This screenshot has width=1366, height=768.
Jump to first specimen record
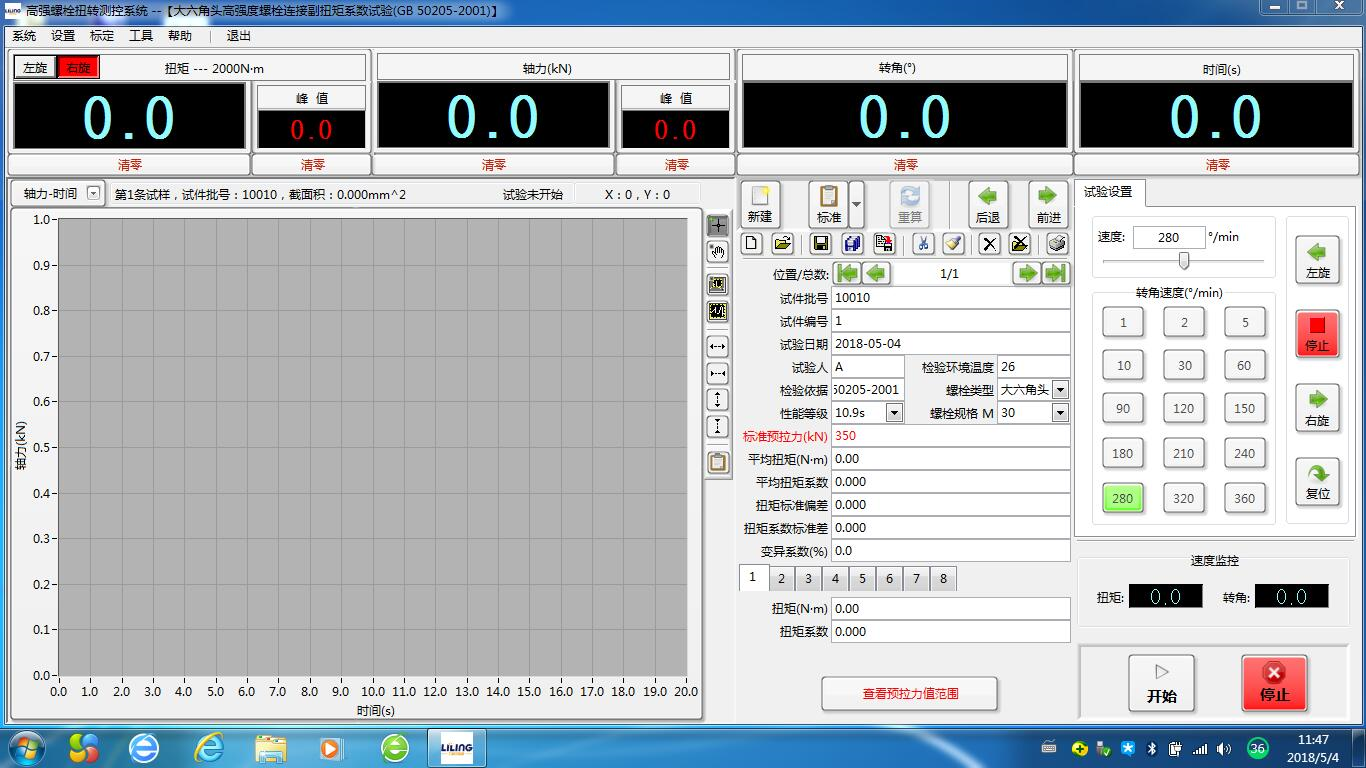(x=847, y=273)
